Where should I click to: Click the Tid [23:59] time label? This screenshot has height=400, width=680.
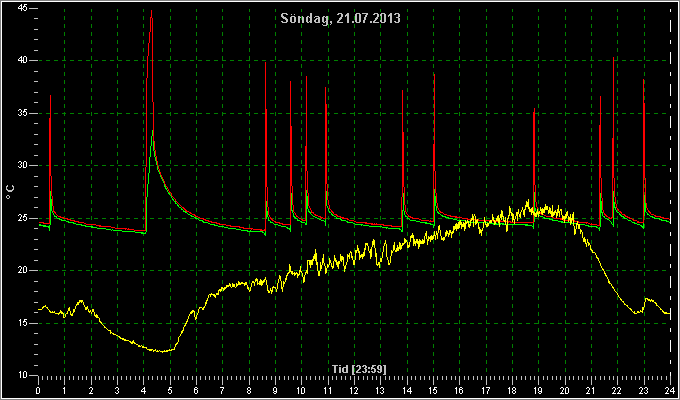(359, 369)
